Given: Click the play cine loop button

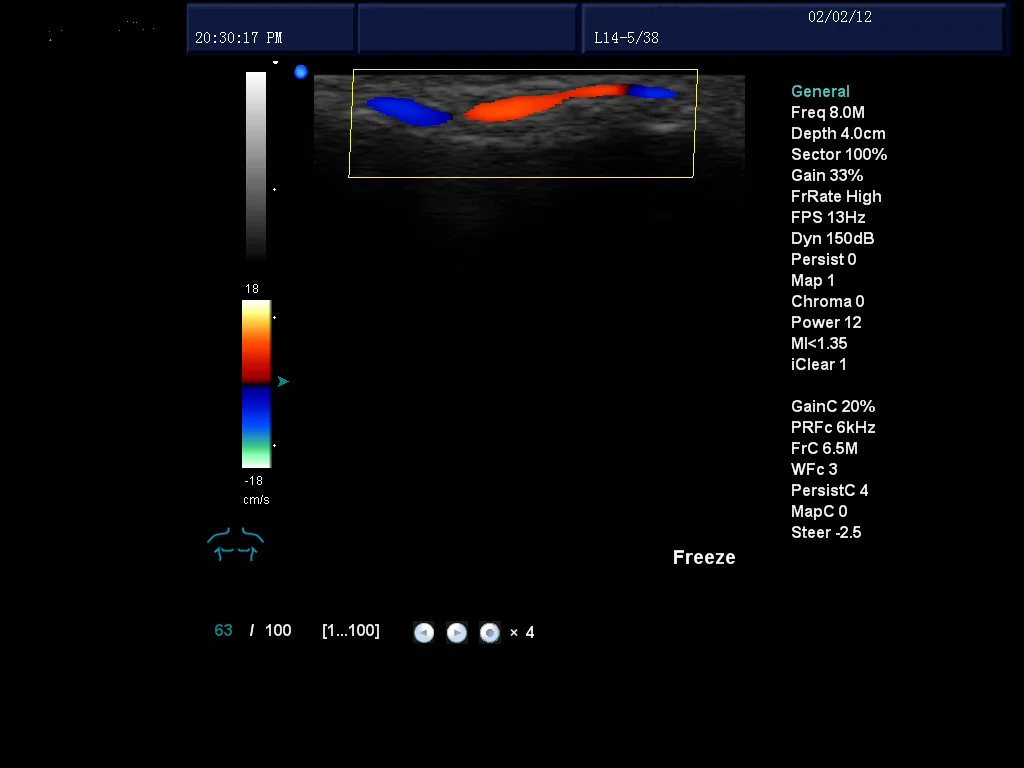Looking at the screenshot, I should 456,632.
